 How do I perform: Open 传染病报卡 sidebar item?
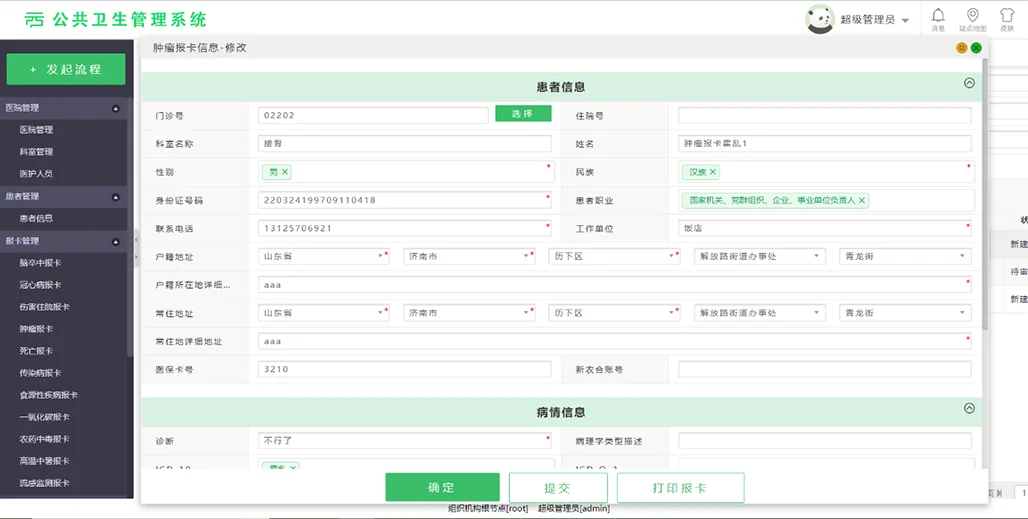point(40,373)
